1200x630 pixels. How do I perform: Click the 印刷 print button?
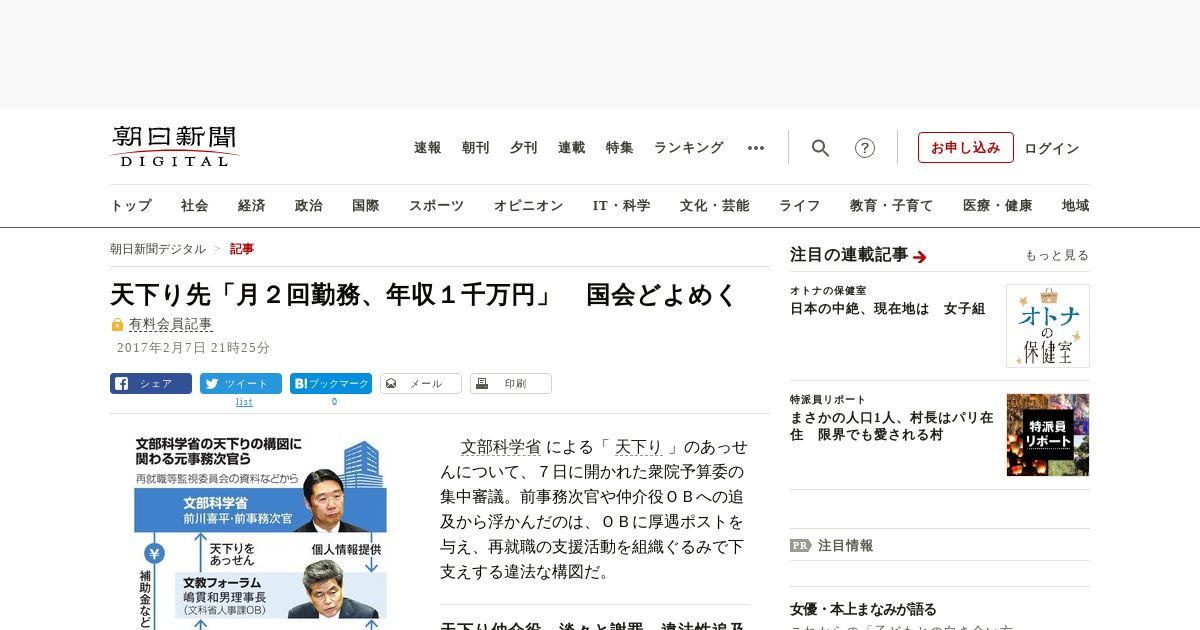coord(511,383)
